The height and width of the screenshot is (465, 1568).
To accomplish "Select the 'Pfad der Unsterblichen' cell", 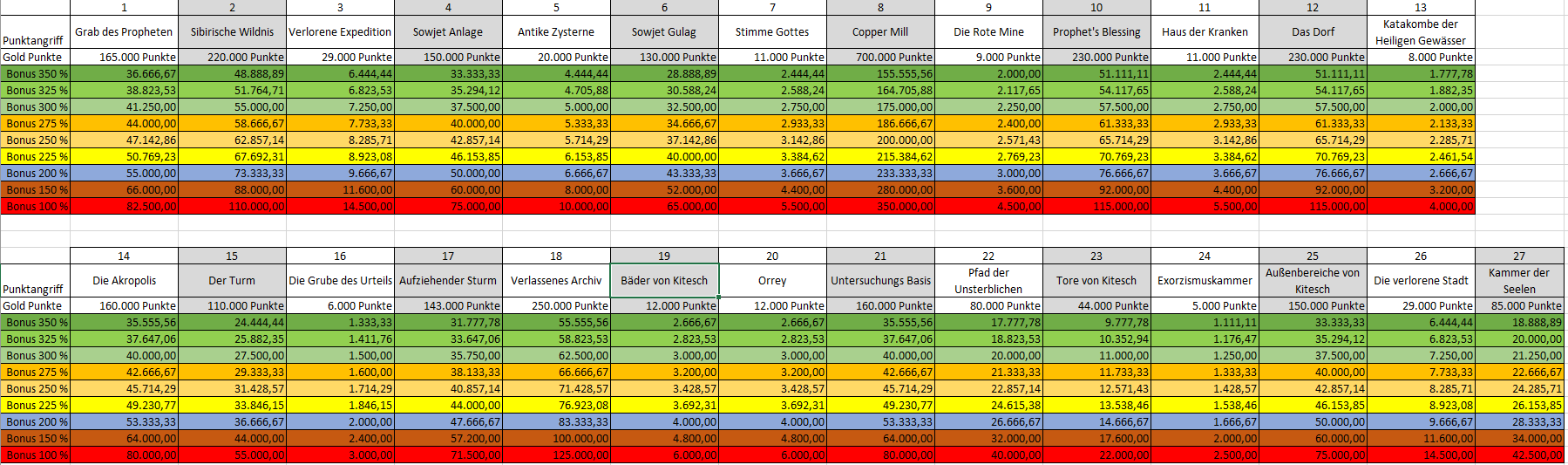I will click(988, 281).
